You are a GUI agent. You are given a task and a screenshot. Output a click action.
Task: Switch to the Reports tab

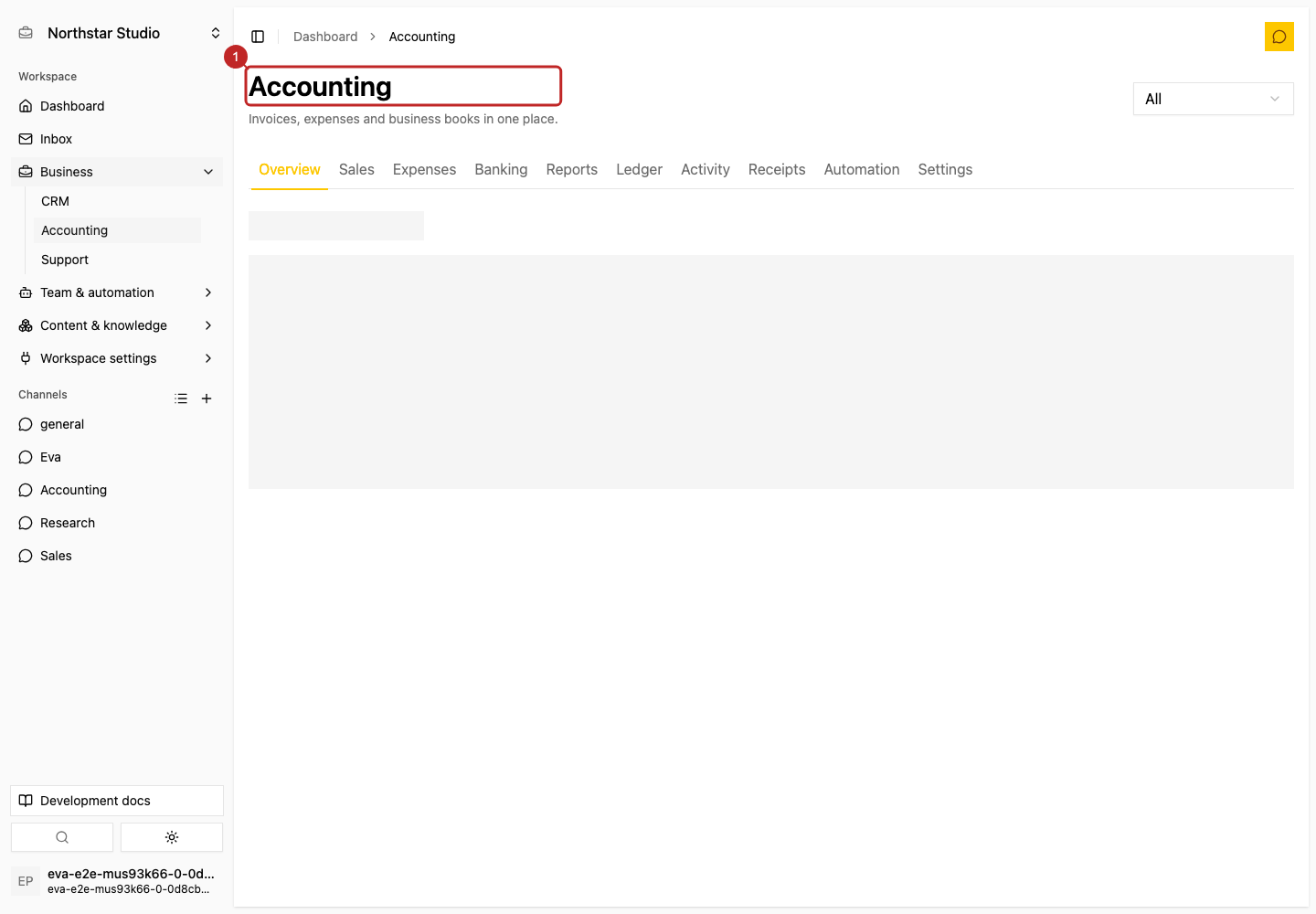(572, 170)
